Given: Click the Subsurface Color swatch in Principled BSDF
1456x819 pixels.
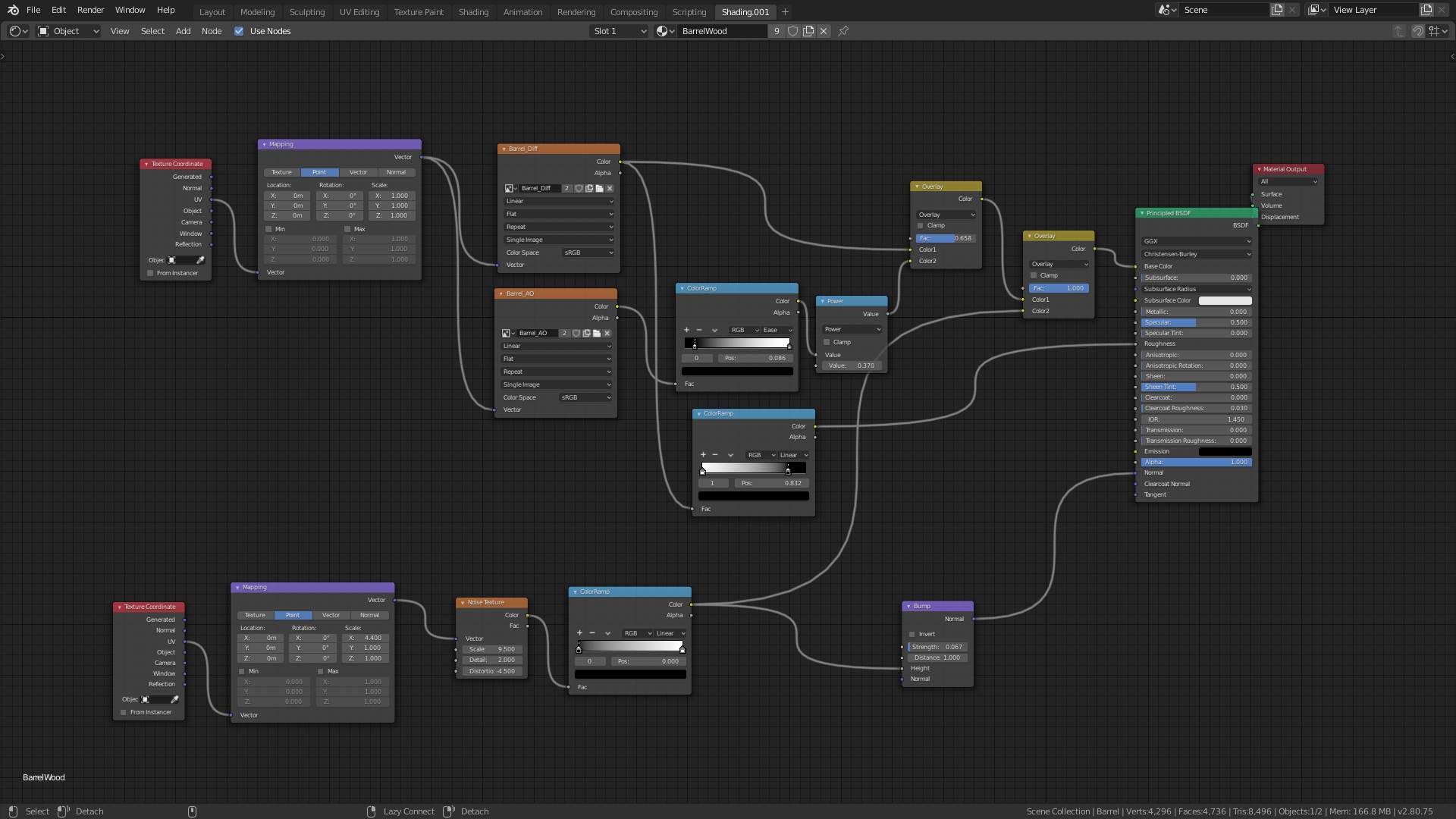Looking at the screenshot, I should tap(1225, 300).
